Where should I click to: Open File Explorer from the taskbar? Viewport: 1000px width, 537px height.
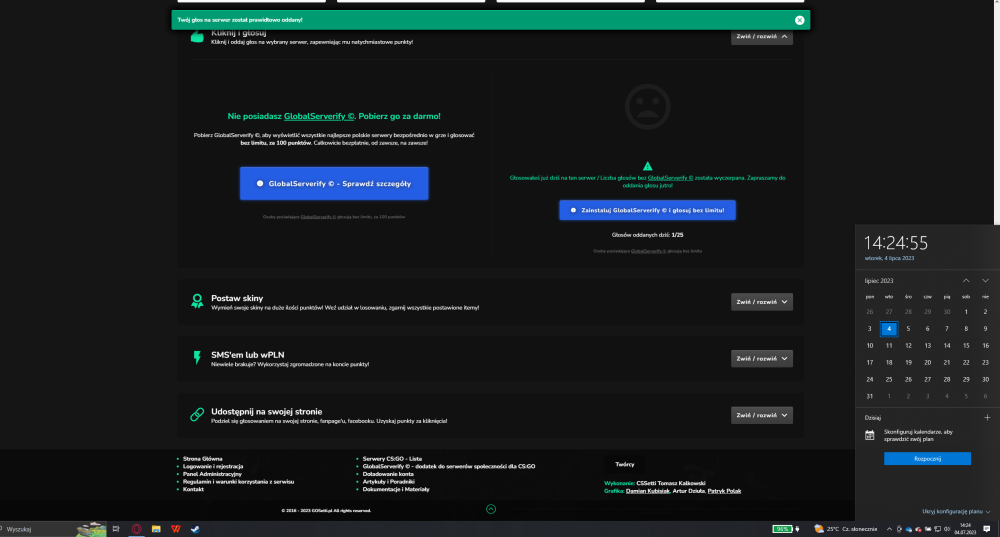pyautogui.click(x=156, y=529)
